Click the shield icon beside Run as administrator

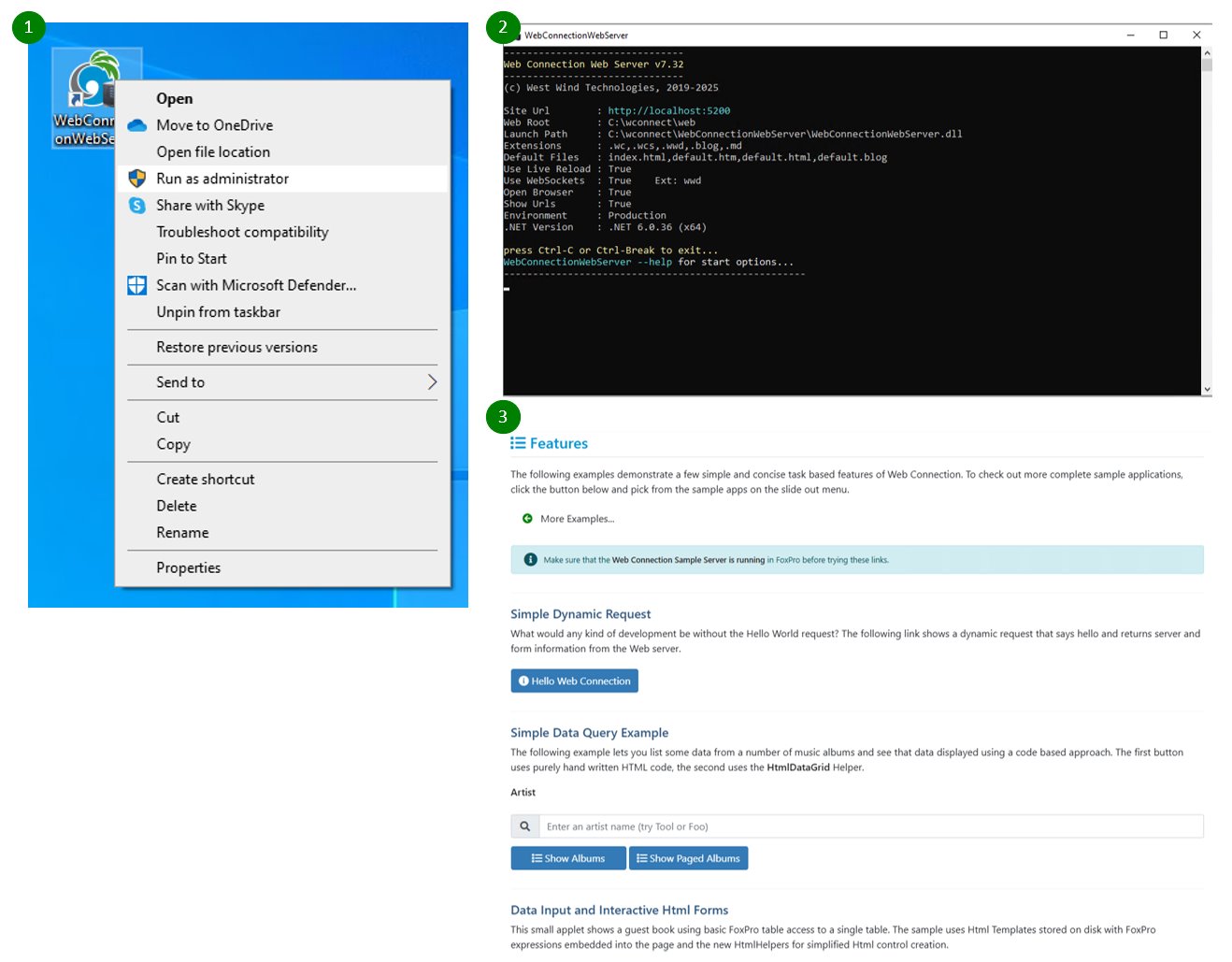[137, 179]
